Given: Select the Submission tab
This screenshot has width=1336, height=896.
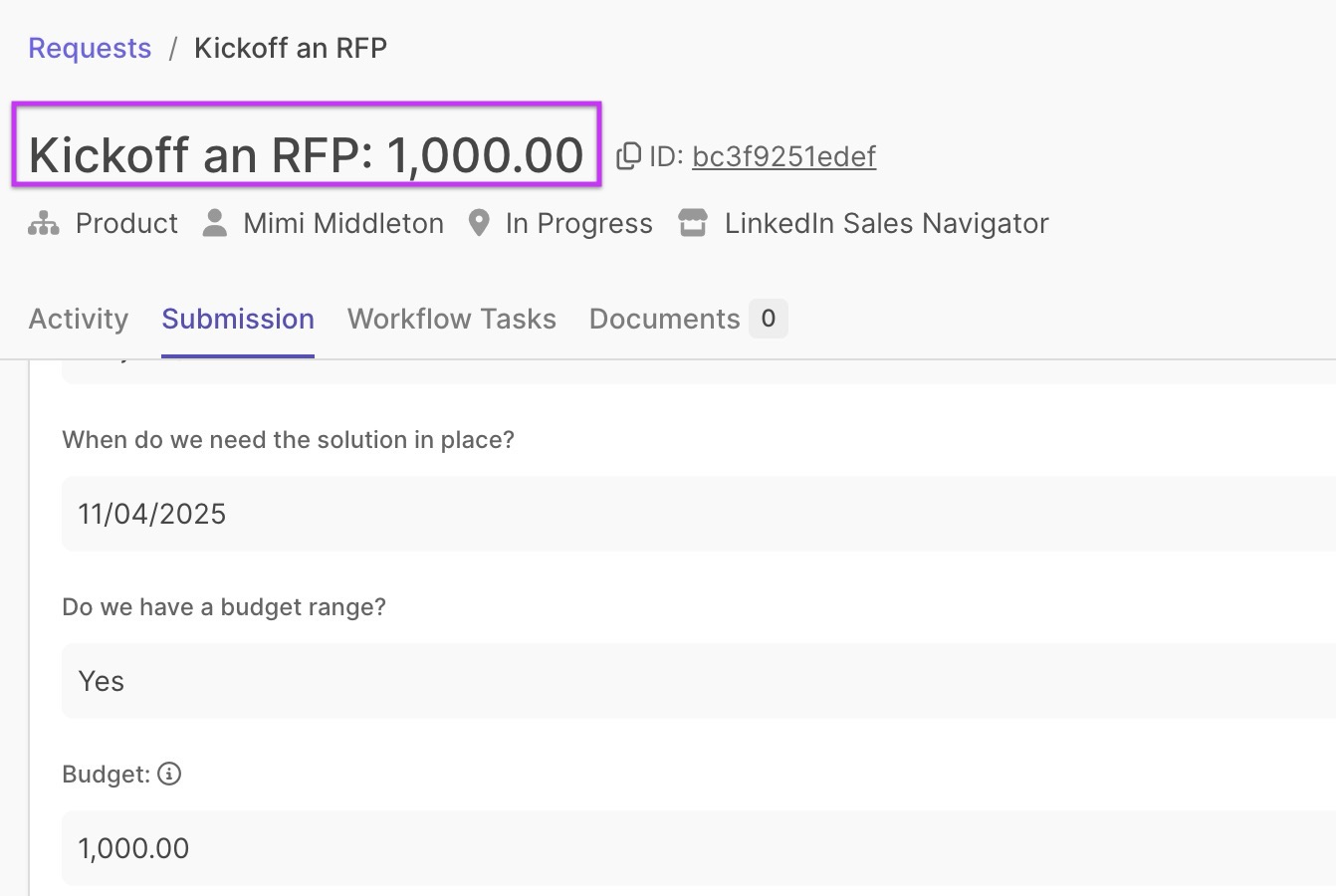Looking at the screenshot, I should pyautogui.click(x=238, y=319).
